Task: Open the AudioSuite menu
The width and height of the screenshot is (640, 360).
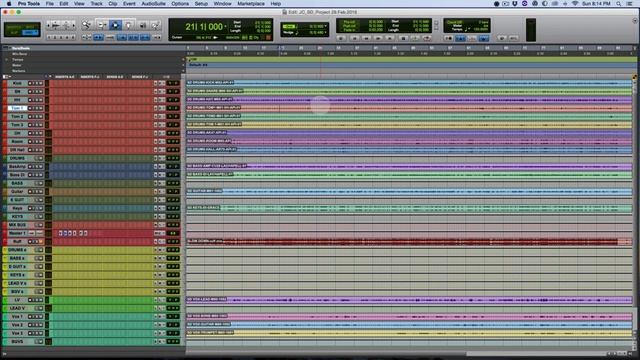Action: (153, 4)
